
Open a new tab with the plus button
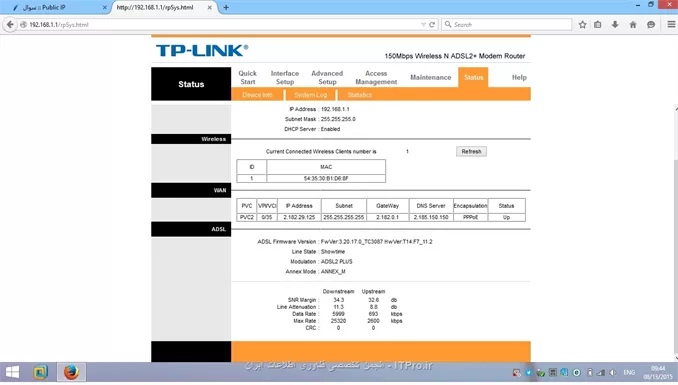click(x=226, y=7)
